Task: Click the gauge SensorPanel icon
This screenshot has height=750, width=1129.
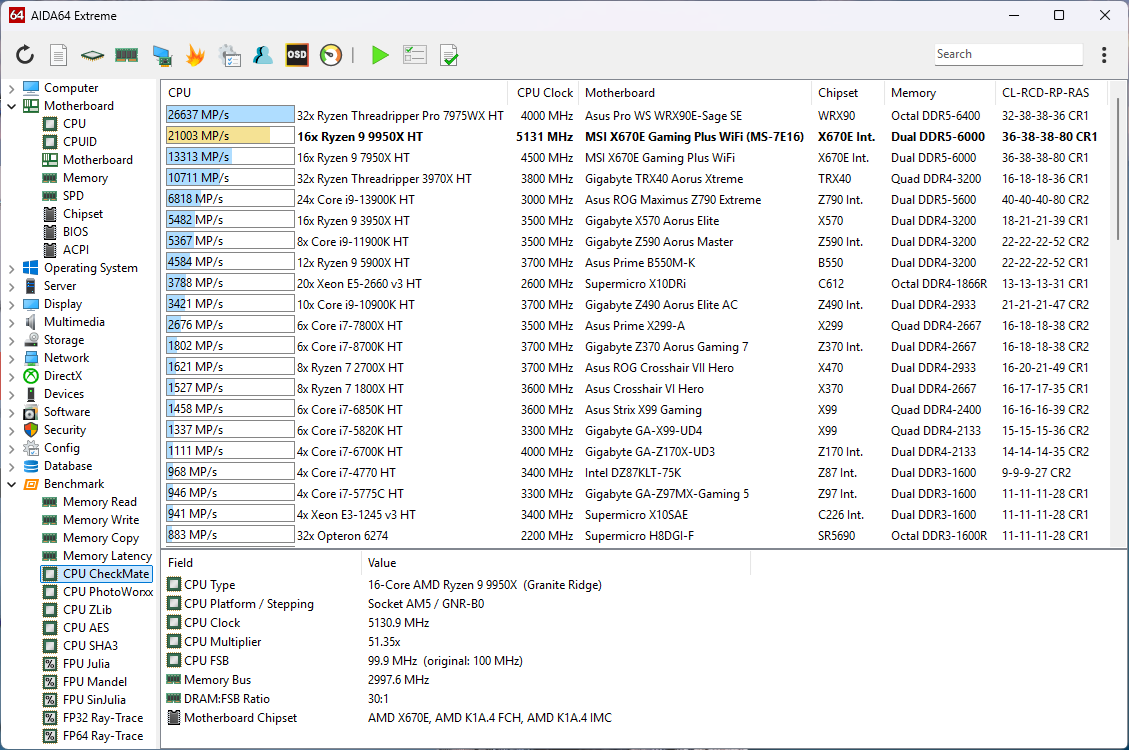Action: tap(331, 55)
